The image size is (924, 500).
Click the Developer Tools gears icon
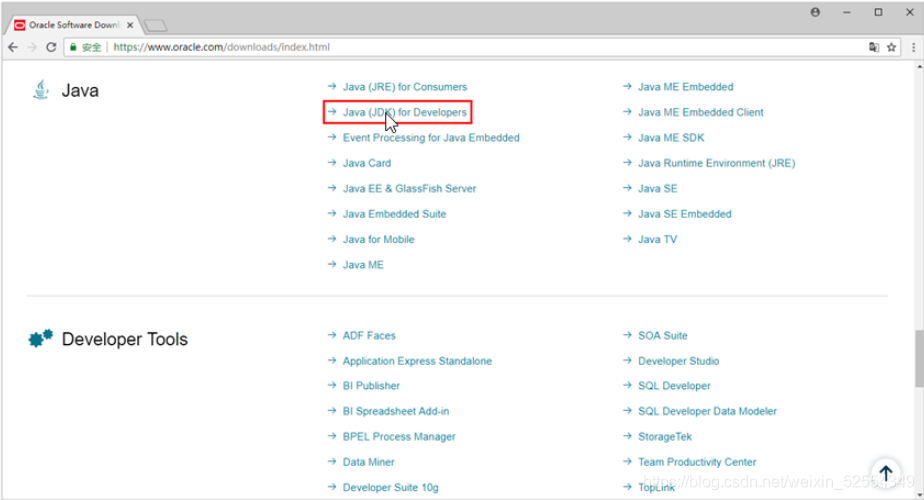[41, 338]
